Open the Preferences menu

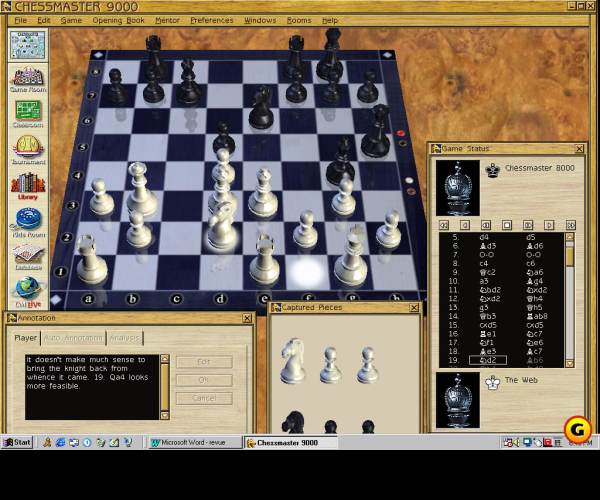[212, 20]
